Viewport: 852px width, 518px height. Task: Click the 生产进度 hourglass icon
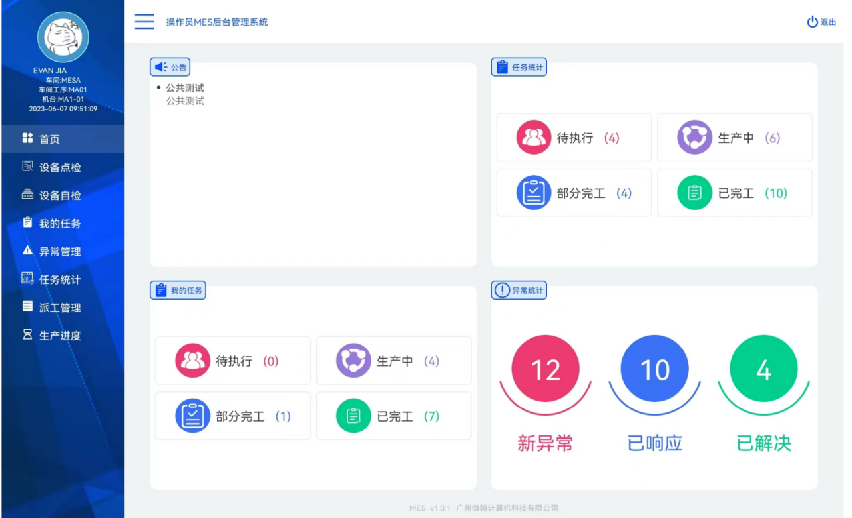pos(28,335)
